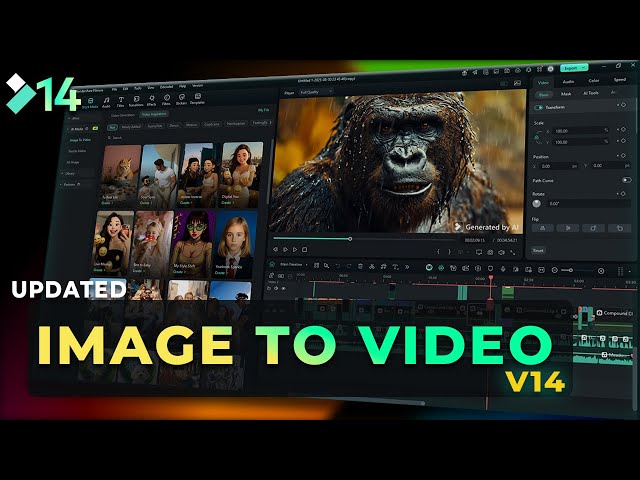
Task: Toggle the lock icon on Video track
Action: point(269,288)
